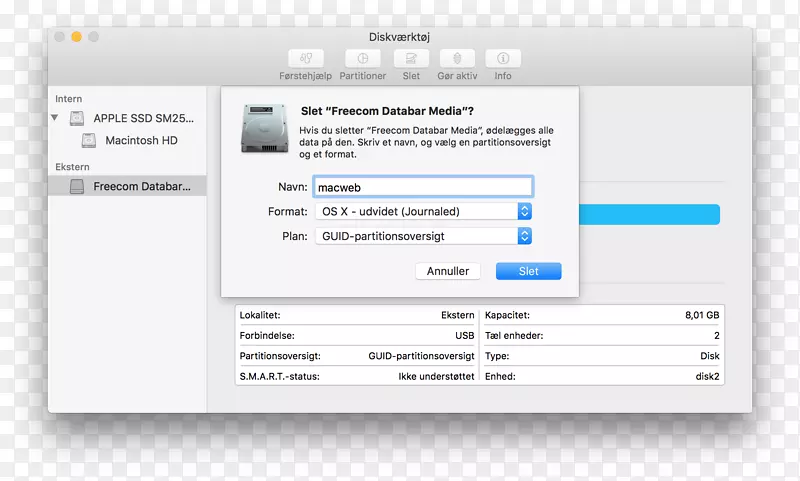
Task: Select Macintosh HD in the sidebar
Action: pyautogui.click(x=141, y=141)
